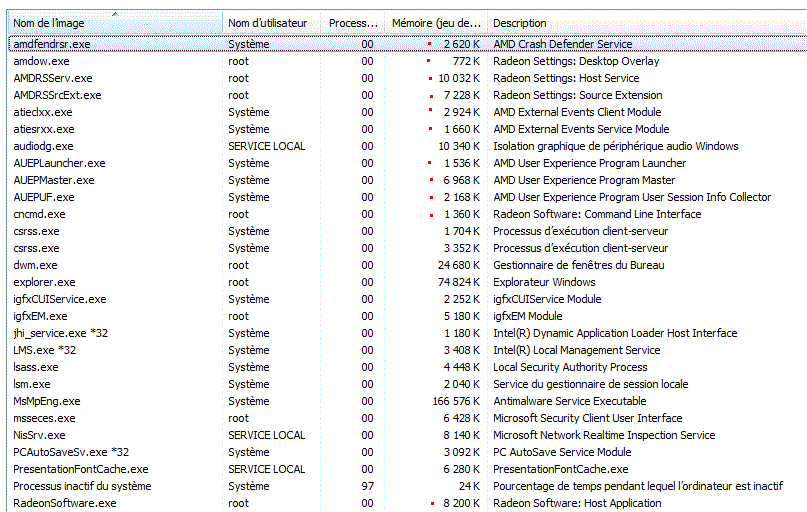Select the AMDRSServ.exe process
Viewport: 807px width, 512px height.
tap(52, 78)
